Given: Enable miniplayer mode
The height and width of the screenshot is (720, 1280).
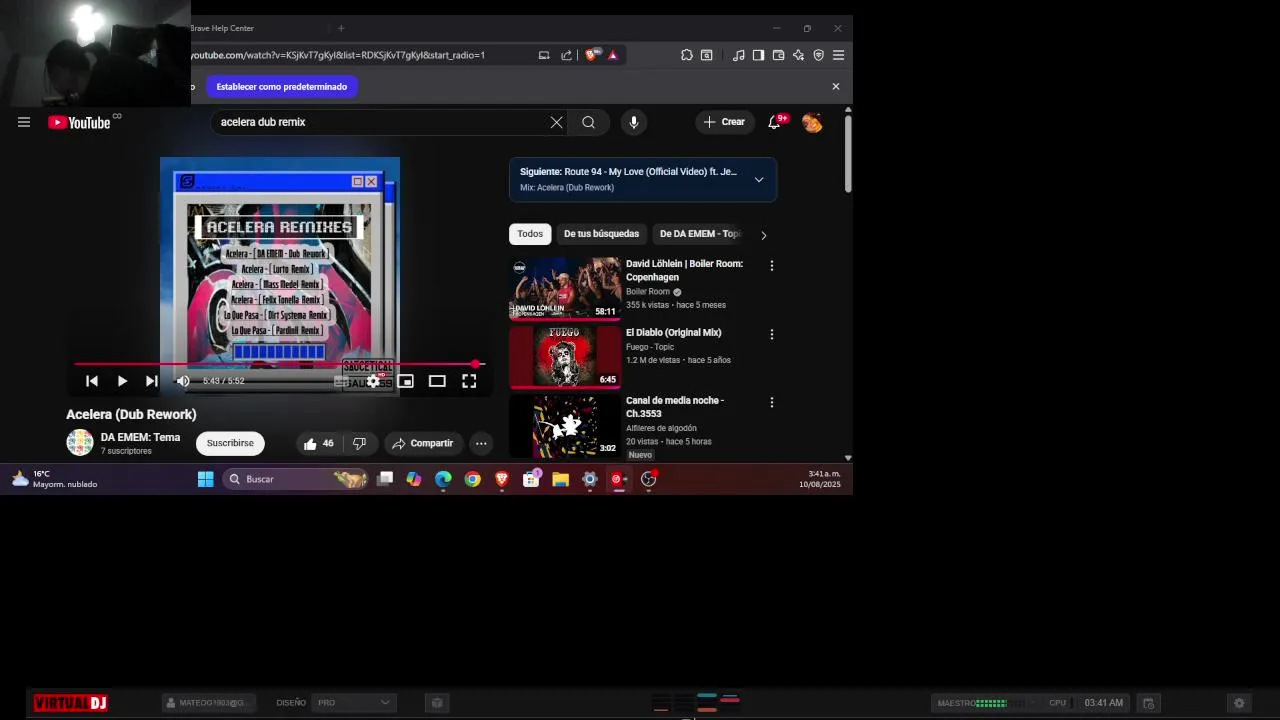Looking at the screenshot, I should (x=405, y=381).
